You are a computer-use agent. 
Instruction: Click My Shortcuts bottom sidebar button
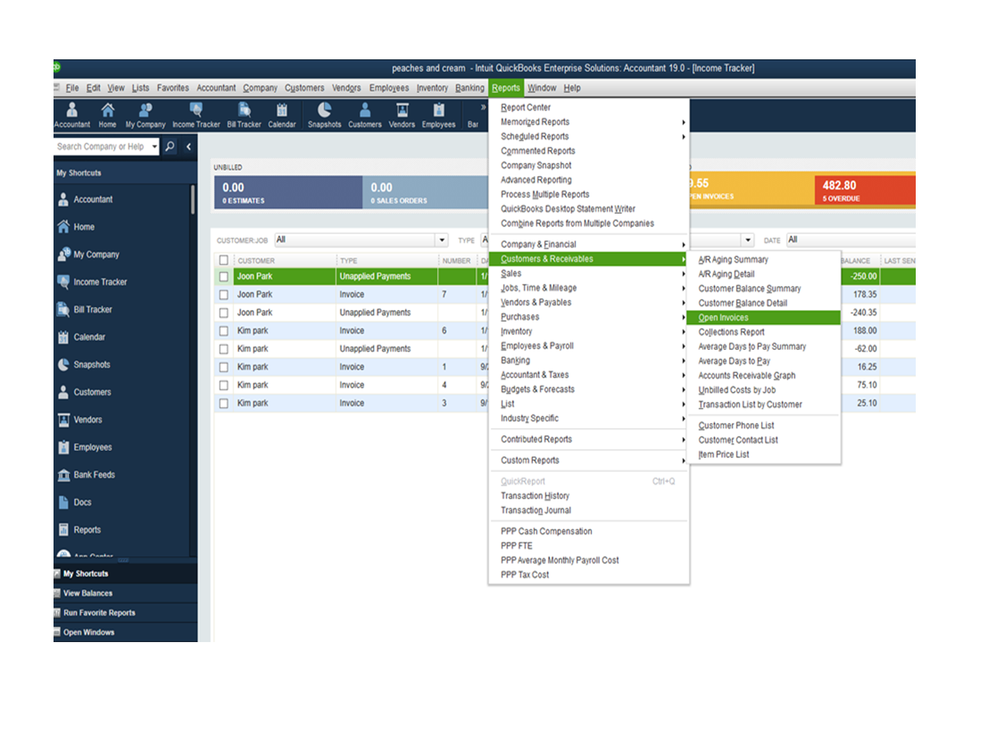tap(126, 574)
